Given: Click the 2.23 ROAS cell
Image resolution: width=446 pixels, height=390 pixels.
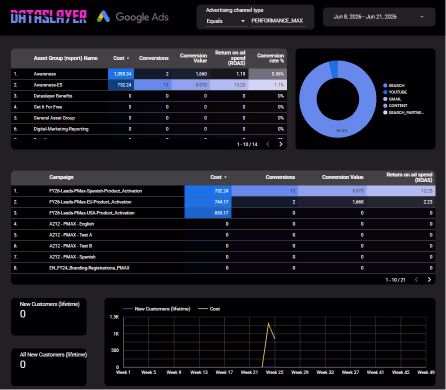Looking at the screenshot, I should [x=401, y=202].
